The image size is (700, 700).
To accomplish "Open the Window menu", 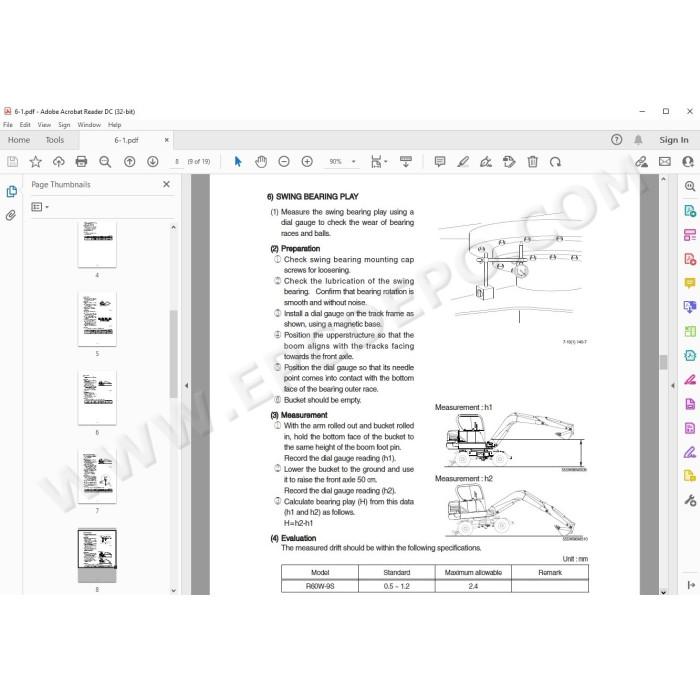I will [89, 125].
